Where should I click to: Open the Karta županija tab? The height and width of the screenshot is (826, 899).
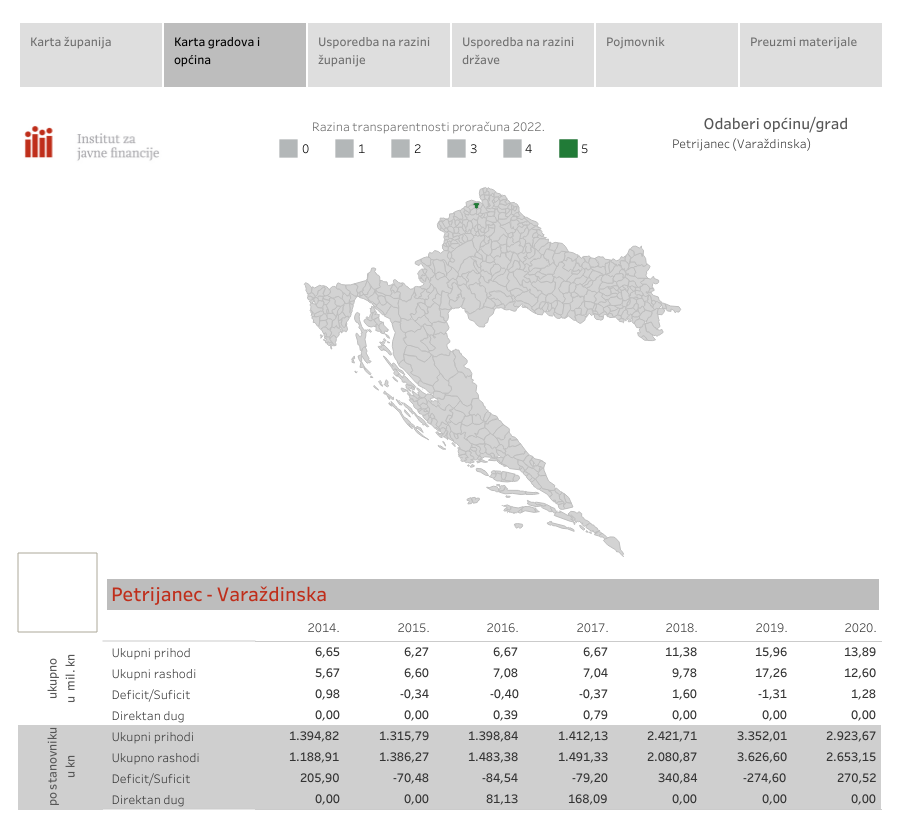(90, 55)
